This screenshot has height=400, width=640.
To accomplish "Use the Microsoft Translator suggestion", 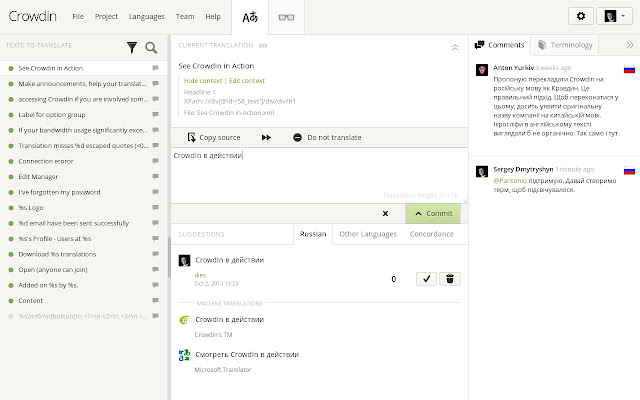I will [x=247, y=355].
